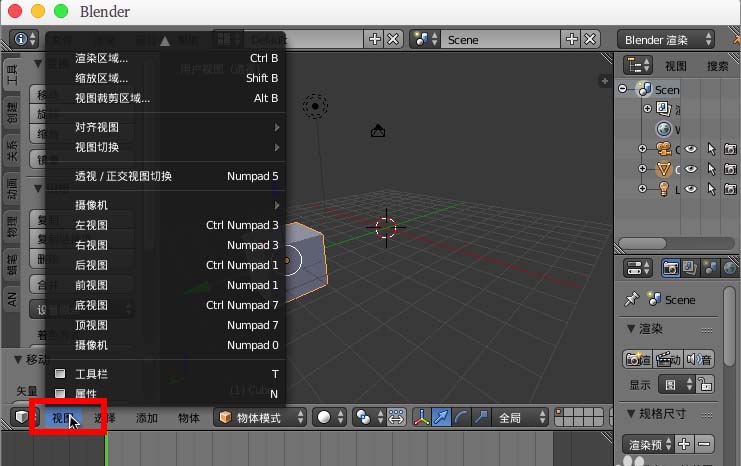
Task: Delete the current screen layout
Action: point(393,39)
